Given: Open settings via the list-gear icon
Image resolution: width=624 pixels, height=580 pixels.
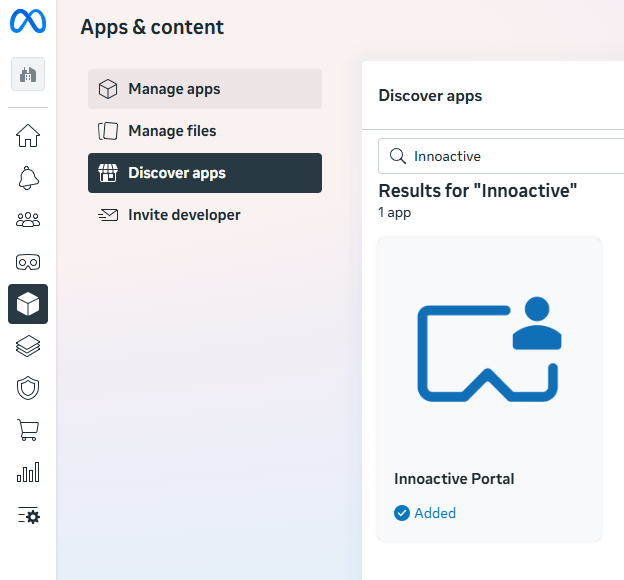Looking at the screenshot, I should (x=28, y=516).
